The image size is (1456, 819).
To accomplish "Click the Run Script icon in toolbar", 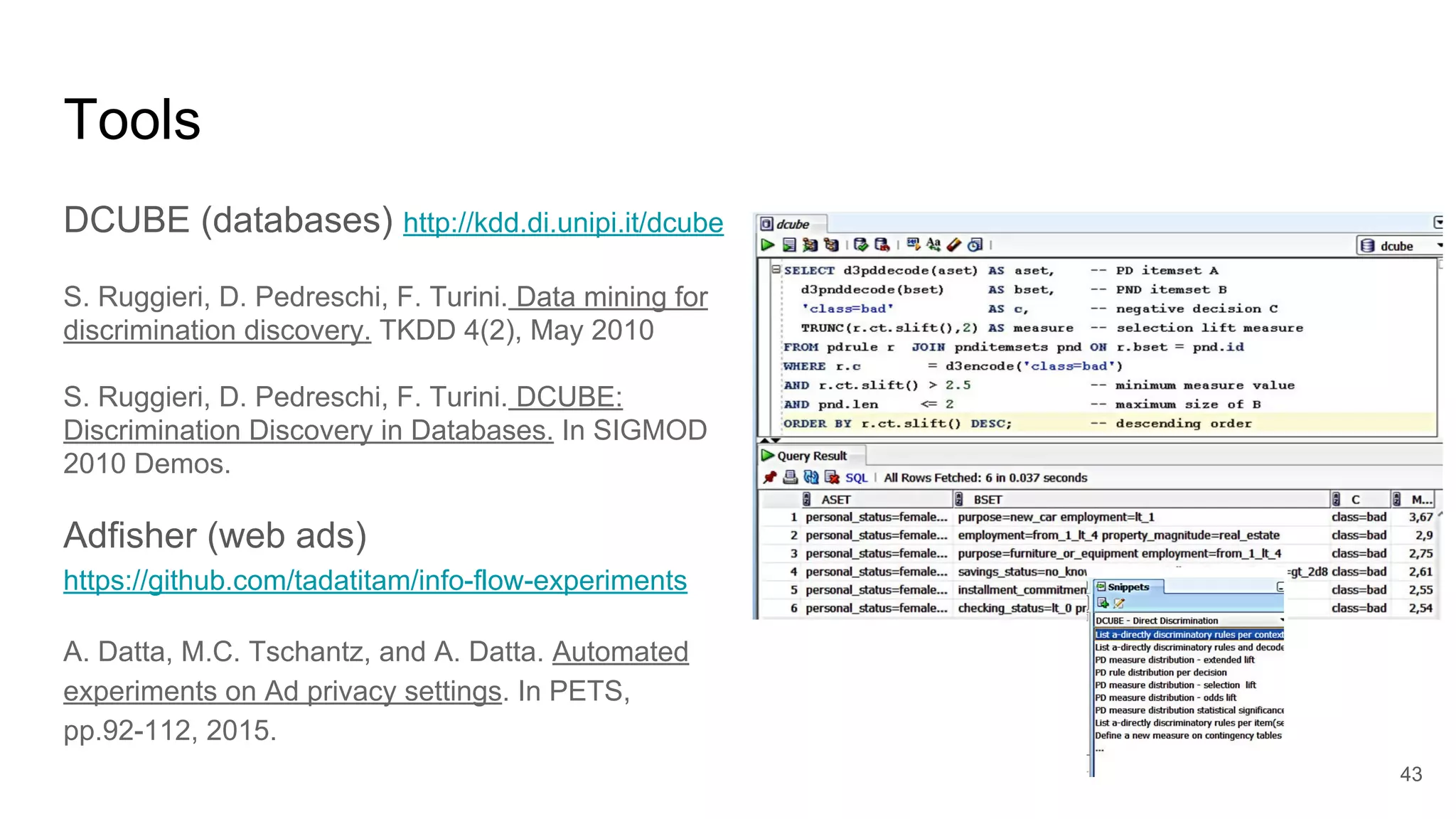I will (789, 245).
